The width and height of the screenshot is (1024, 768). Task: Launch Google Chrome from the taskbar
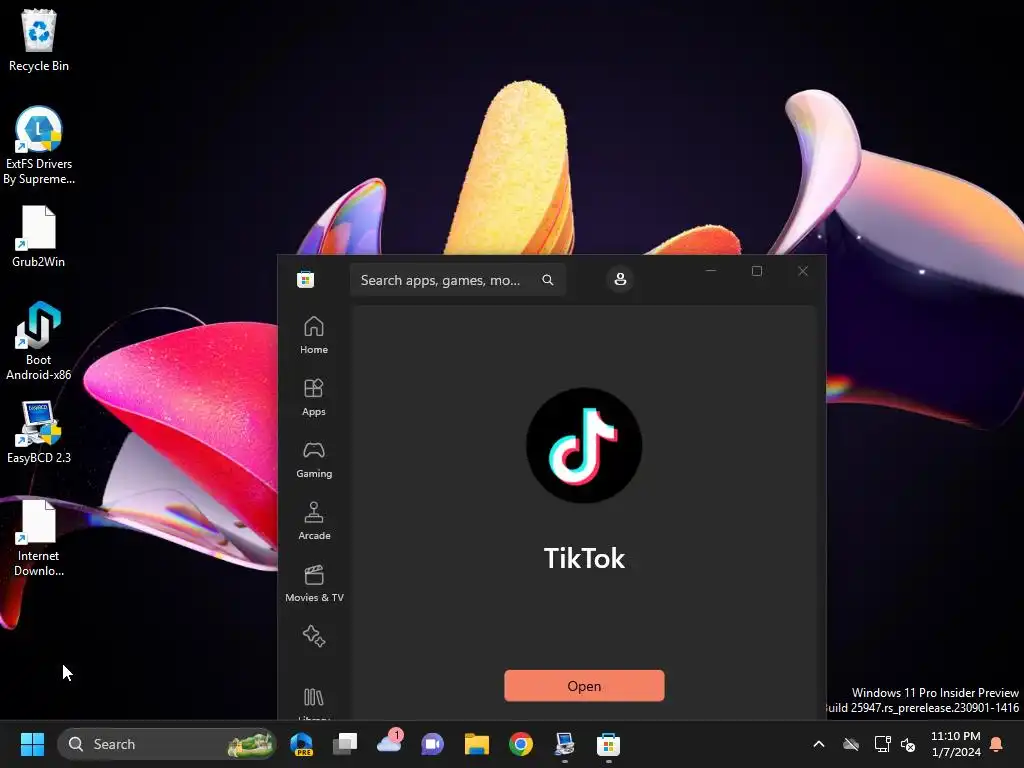point(520,744)
